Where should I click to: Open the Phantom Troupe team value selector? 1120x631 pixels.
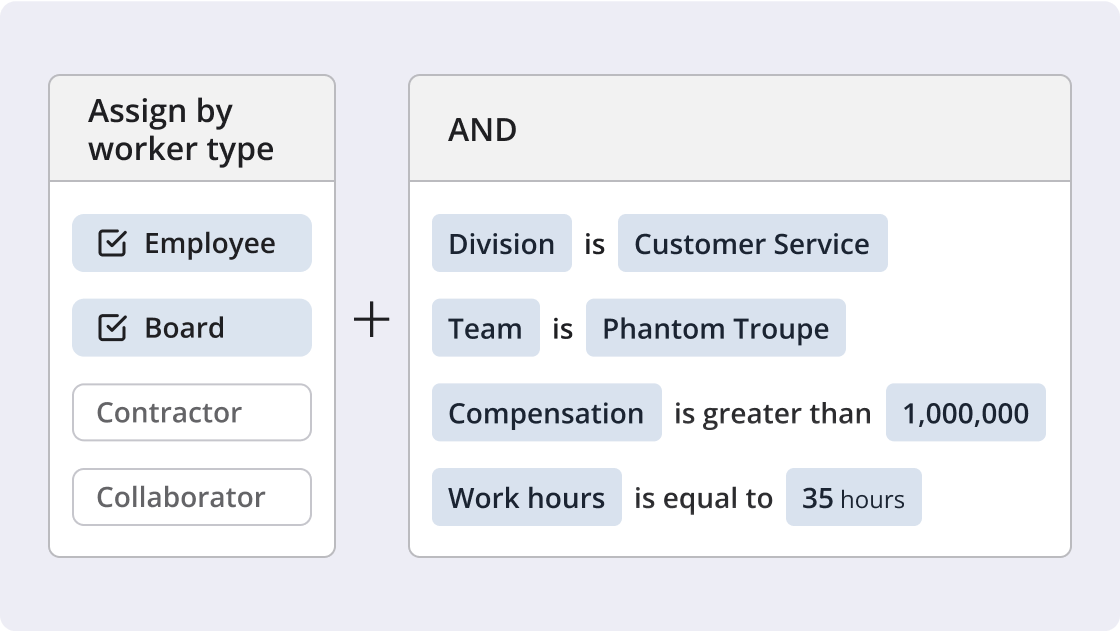click(716, 328)
